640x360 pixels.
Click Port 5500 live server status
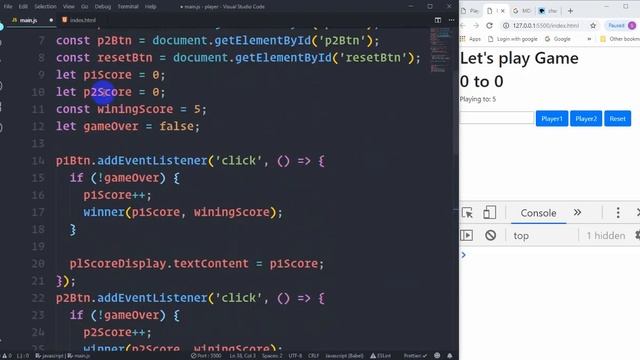(207, 356)
